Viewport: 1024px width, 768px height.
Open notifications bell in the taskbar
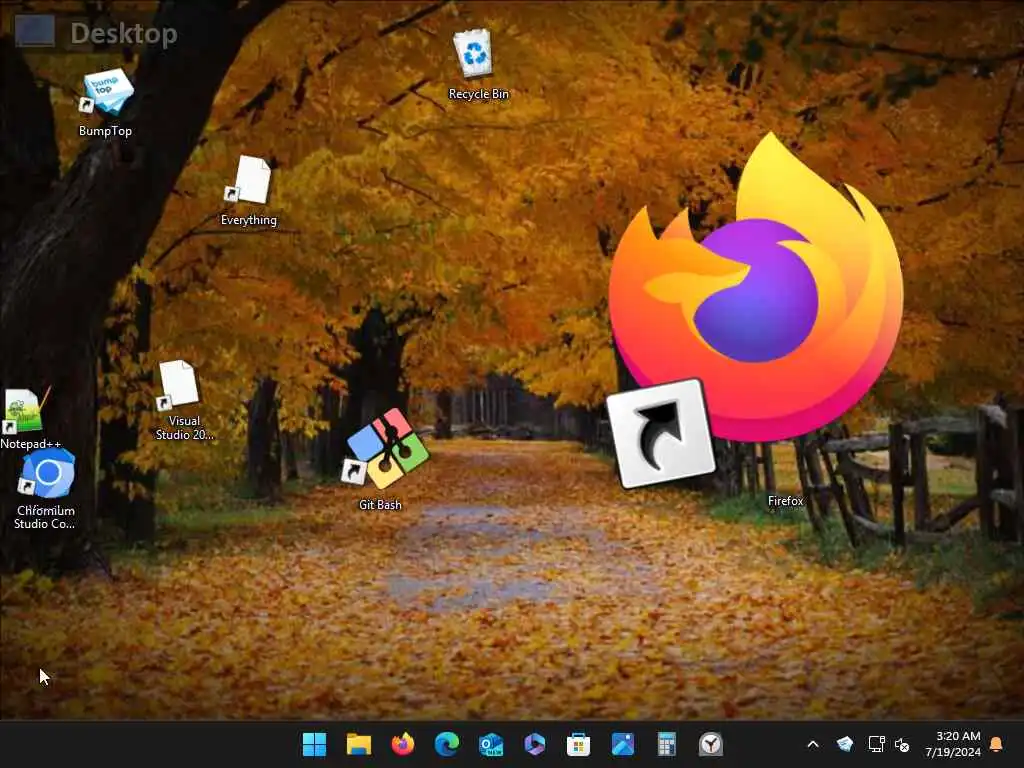click(997, 744)
